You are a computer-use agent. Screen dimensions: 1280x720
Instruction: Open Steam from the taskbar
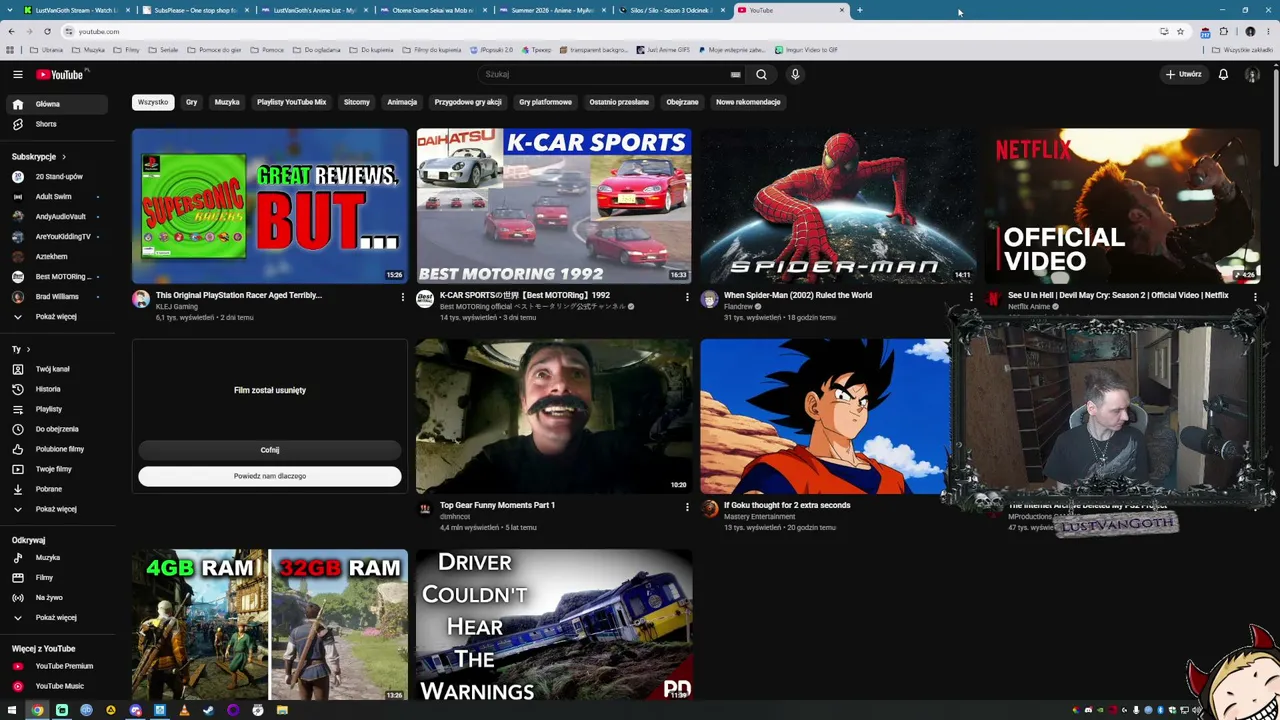[208, 710]
